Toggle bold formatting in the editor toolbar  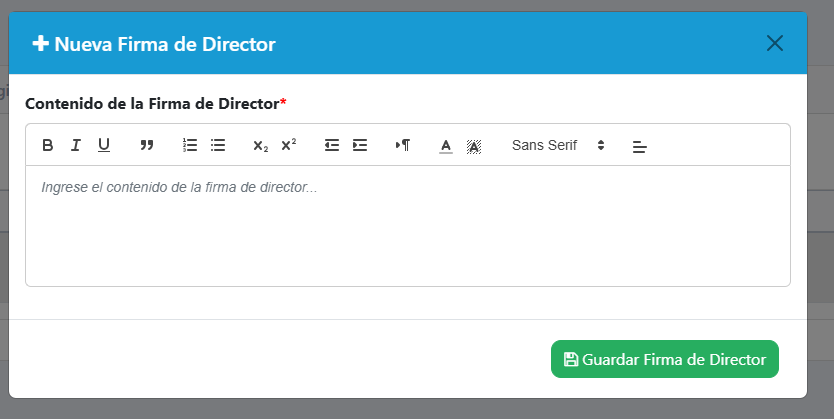pyautogui.click(x=47, y=145)
